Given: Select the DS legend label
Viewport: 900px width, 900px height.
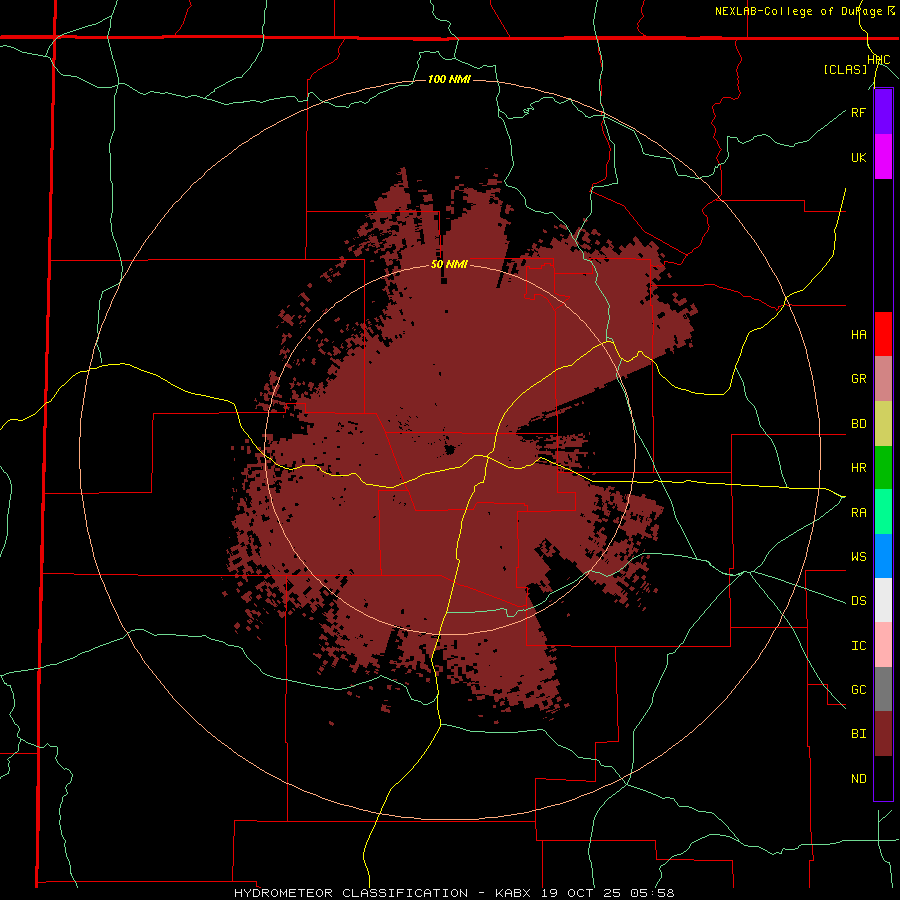Looking at the screenshot, I should coord(858,601).
